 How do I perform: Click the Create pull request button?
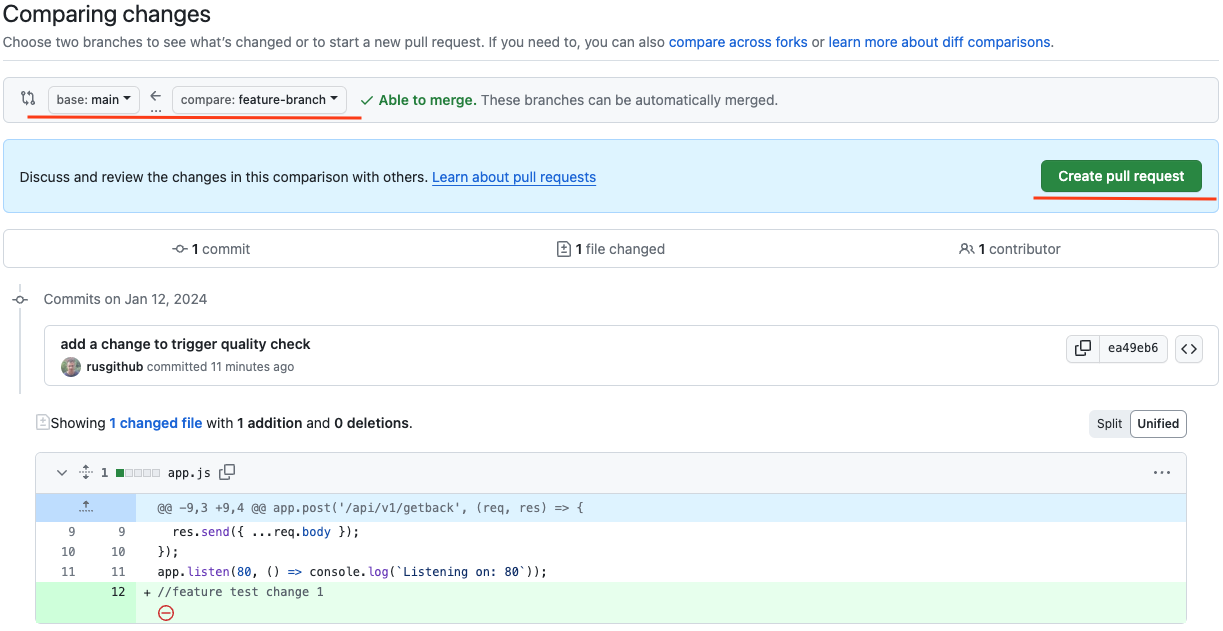tap(1121, 176)
